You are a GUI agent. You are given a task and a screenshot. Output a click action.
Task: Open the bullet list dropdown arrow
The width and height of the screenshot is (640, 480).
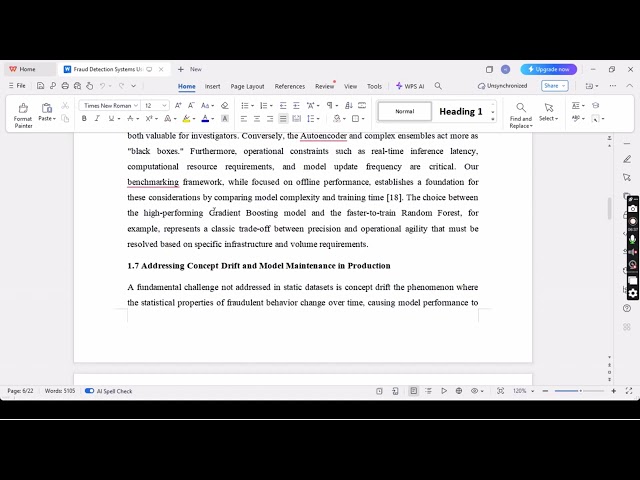click(x=252, y=106)
